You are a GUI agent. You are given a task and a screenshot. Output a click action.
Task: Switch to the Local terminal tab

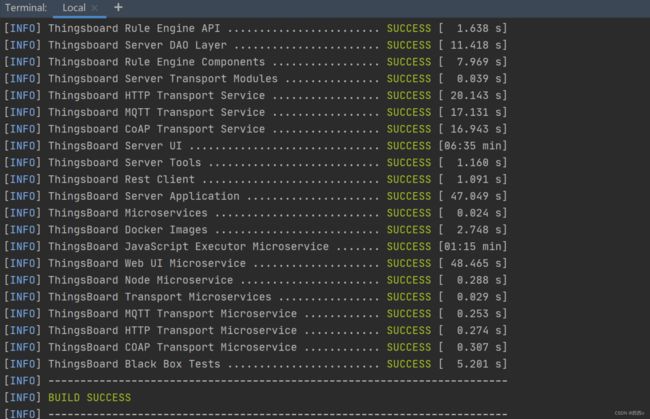point(74,8)
